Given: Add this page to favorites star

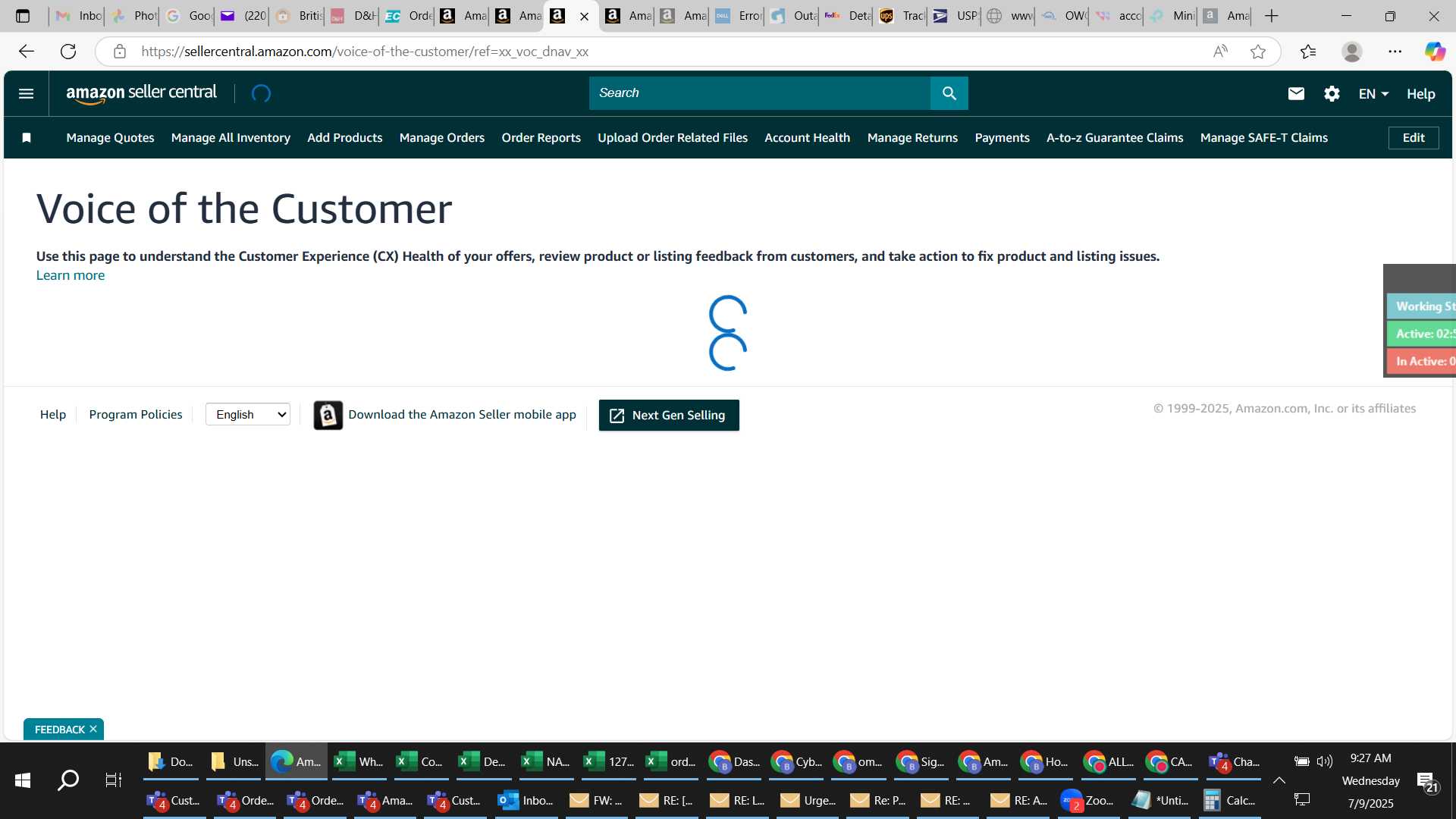Looking at the screenshot, I should [x=1258, y=52].
